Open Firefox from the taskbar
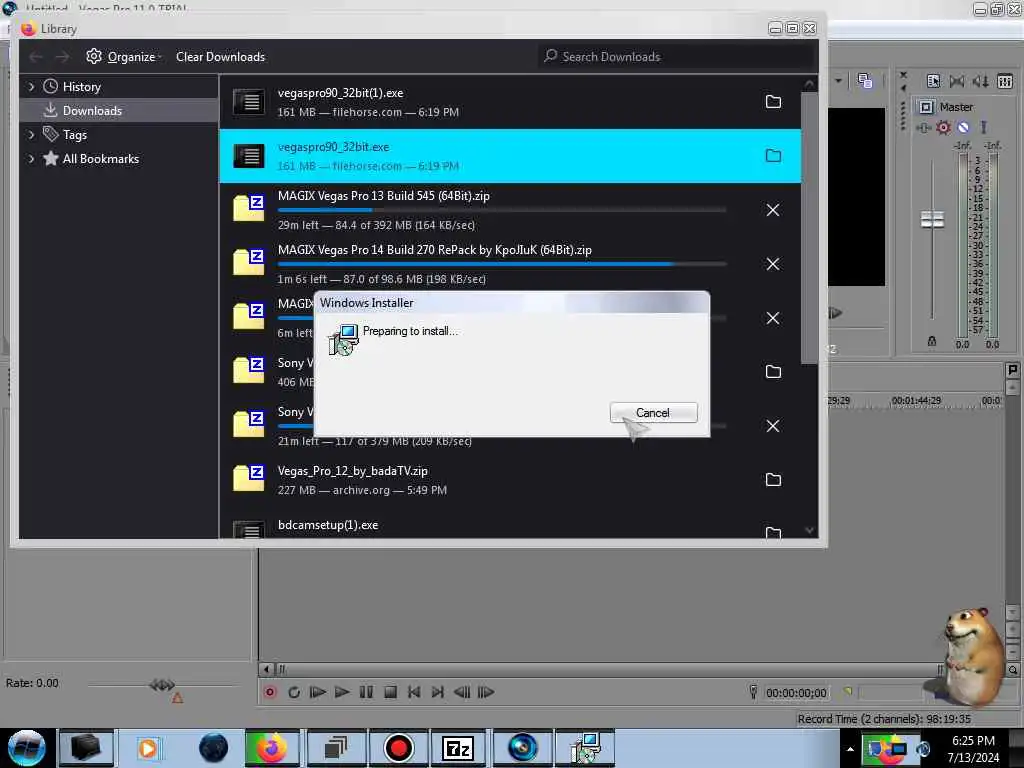The height and width of the screenshot is (768, 1024). pyautogui.click(x=272, y=748)
